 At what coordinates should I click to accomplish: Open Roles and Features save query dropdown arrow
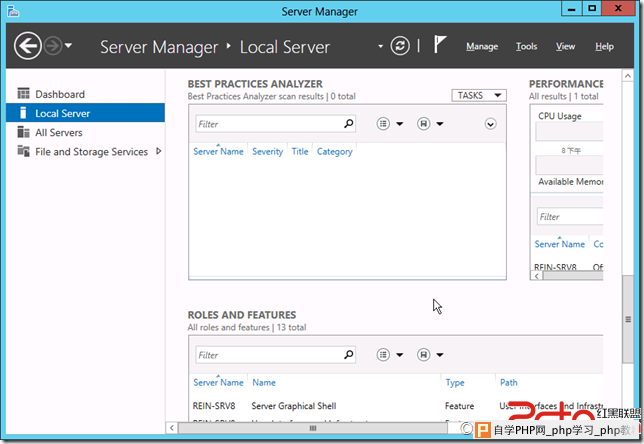(x=440, y=354)
